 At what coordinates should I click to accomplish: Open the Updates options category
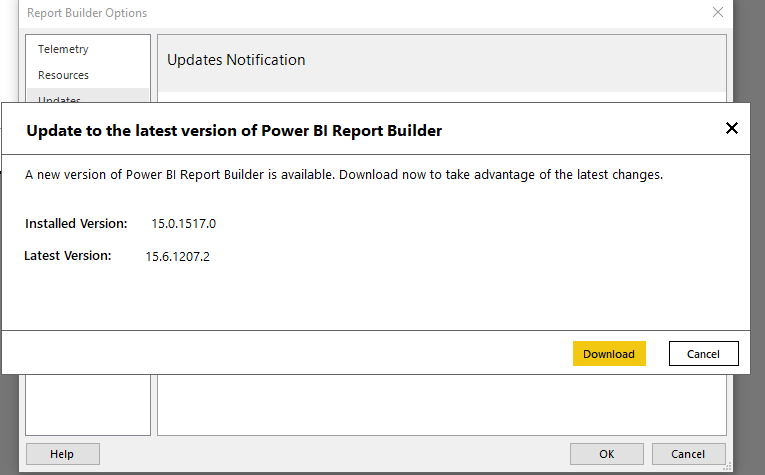88,96
